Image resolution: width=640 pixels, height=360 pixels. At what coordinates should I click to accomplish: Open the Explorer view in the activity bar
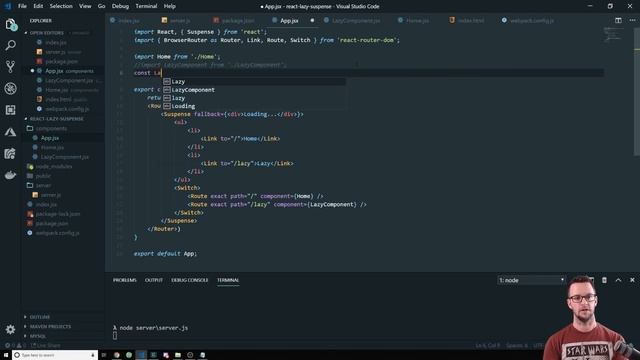[x=10, y=24]
